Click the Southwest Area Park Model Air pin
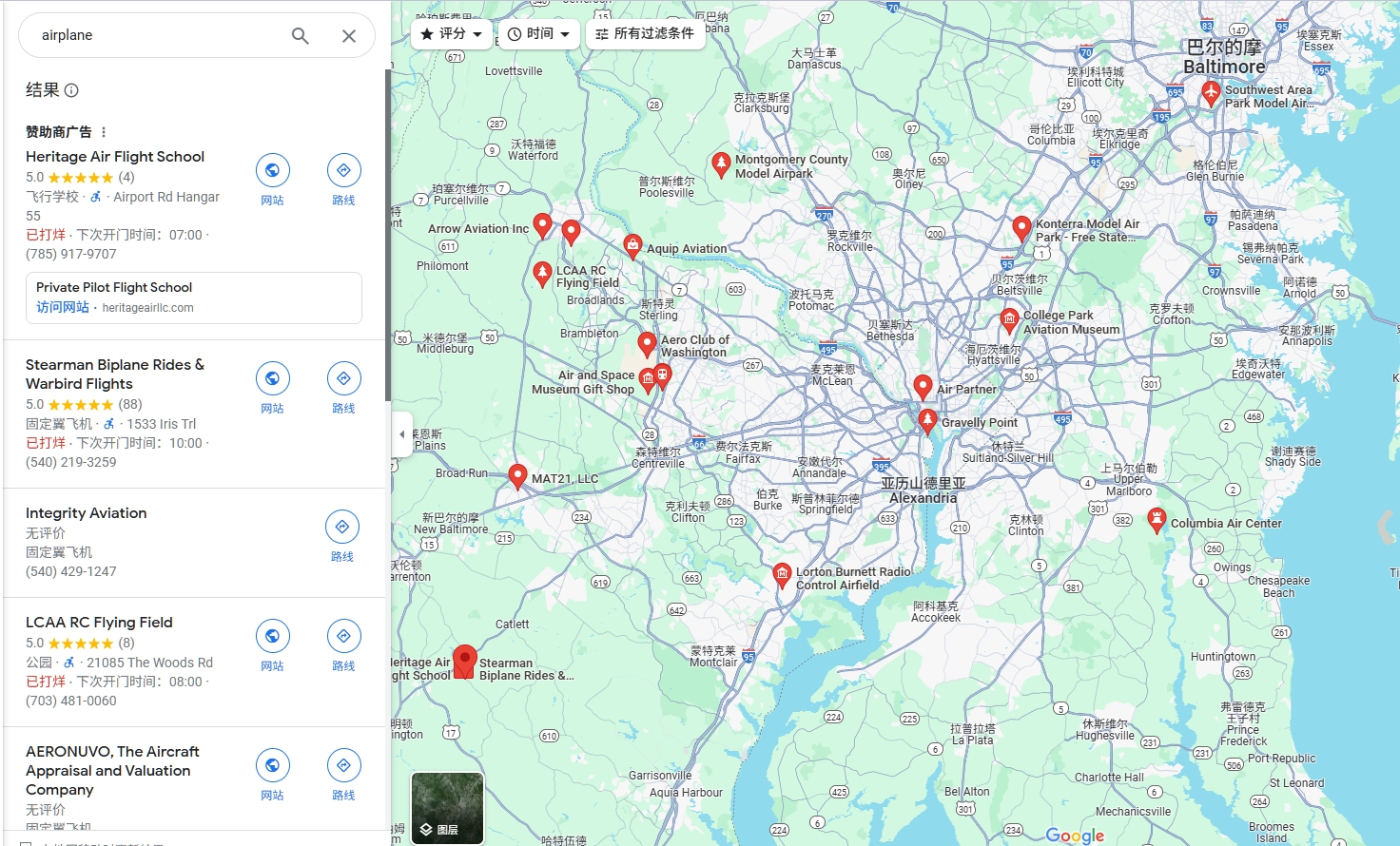The width and height of the screenshot is (1400, 846). pos(1211,93)
